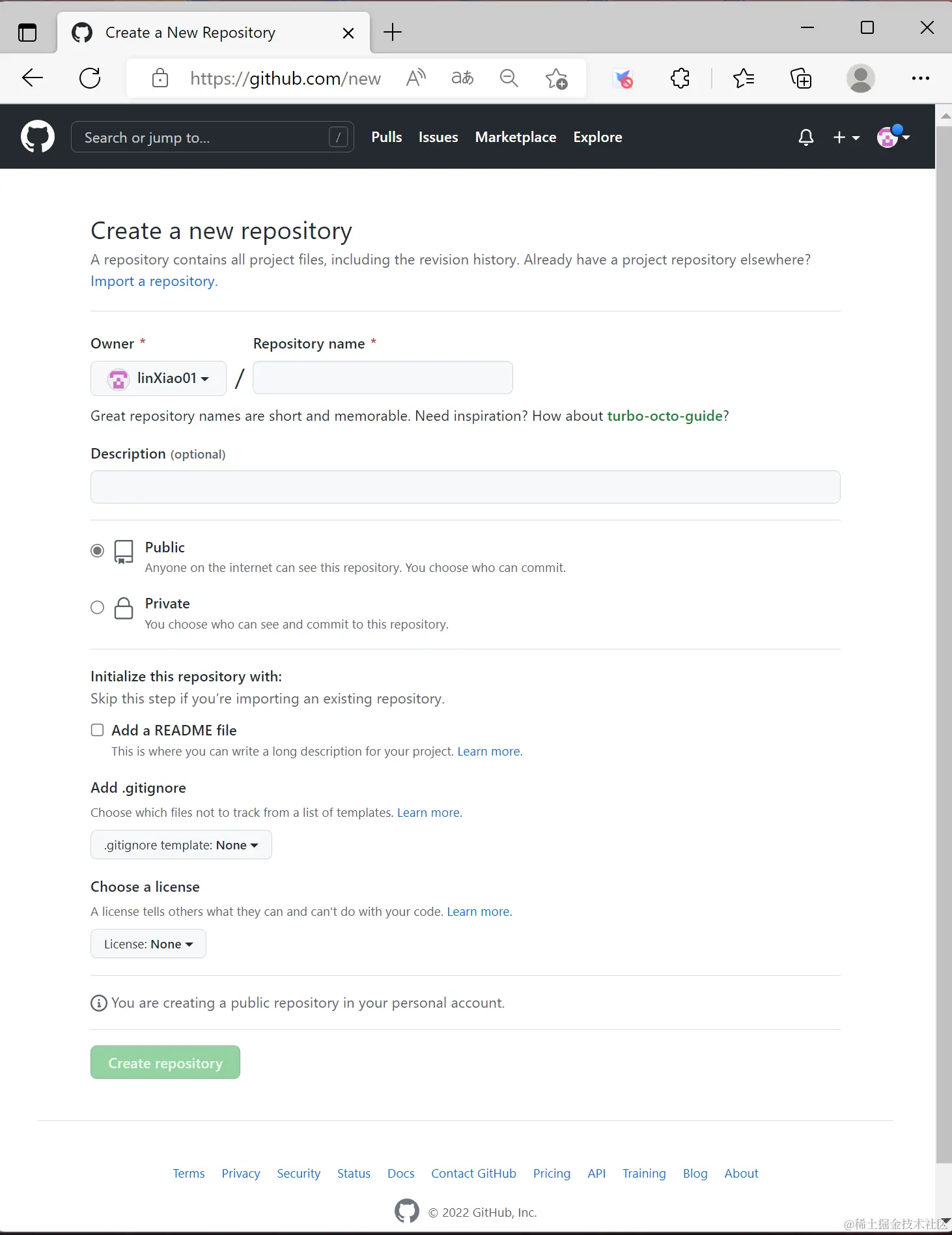This screenshot has height=1235, width=952.
Task: Open Marketplace in the navigation bar
Action: click(x=515, y=137)
